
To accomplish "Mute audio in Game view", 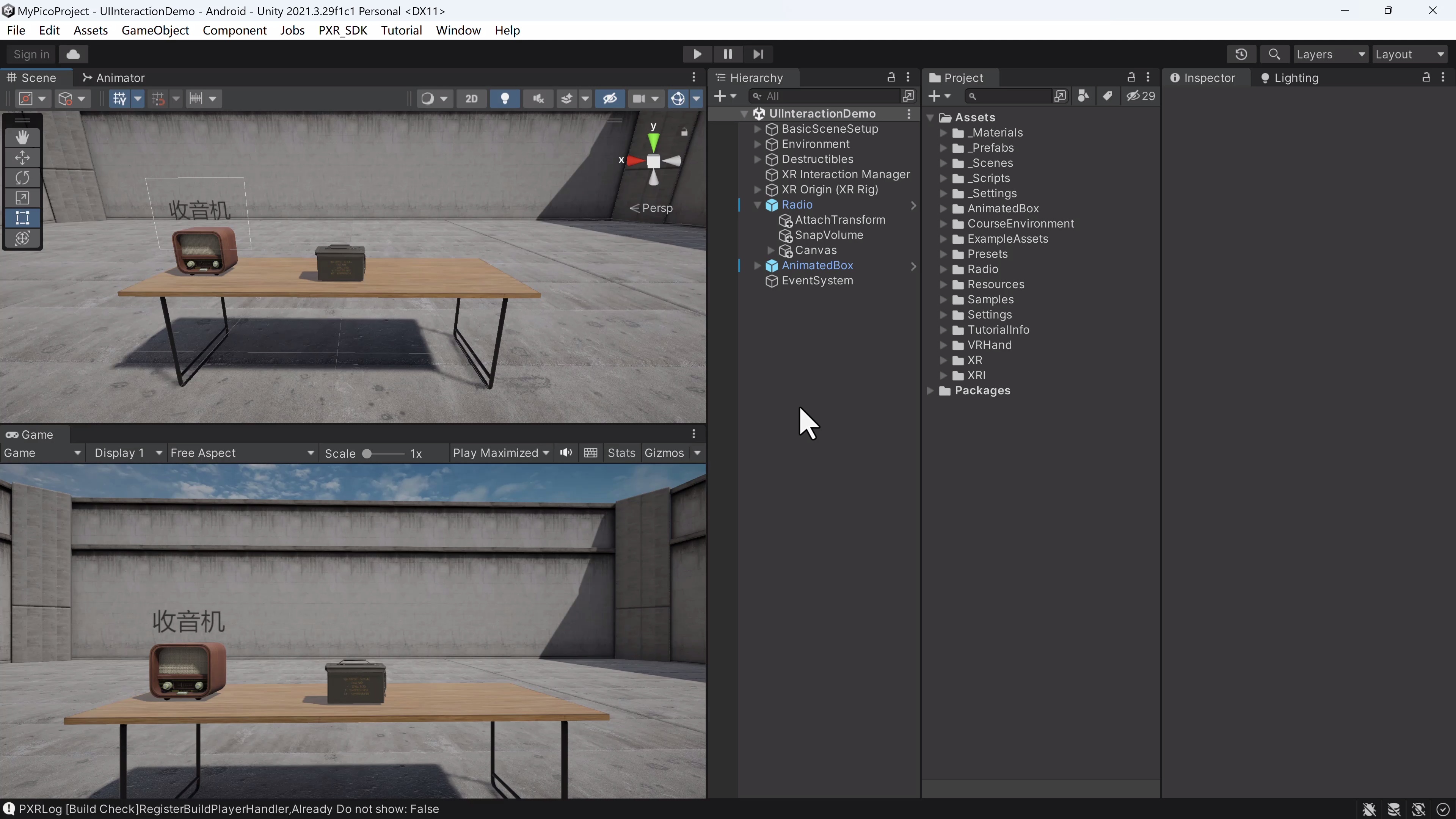I will point(566,453).
